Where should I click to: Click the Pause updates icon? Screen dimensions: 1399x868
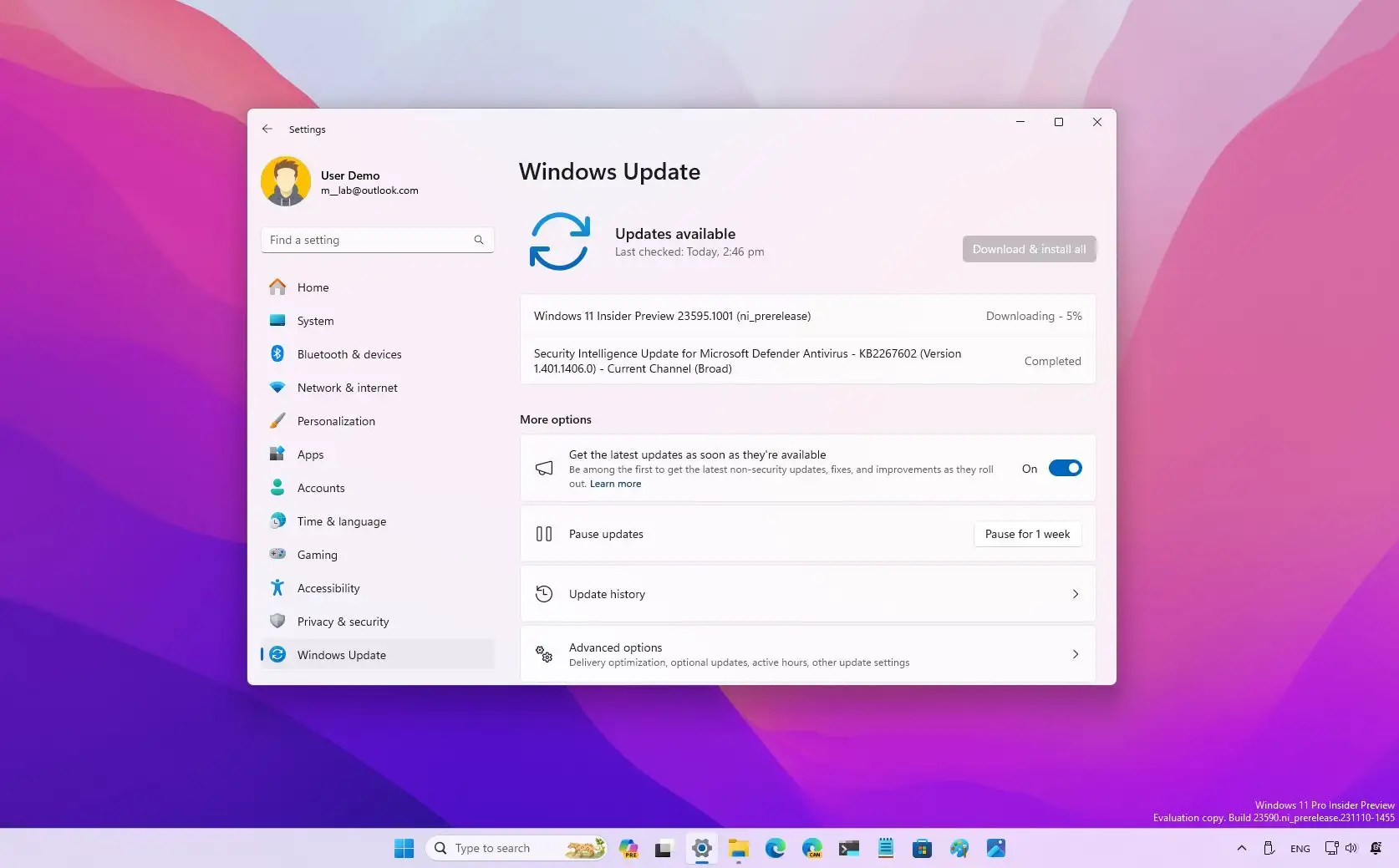point(544,534)
